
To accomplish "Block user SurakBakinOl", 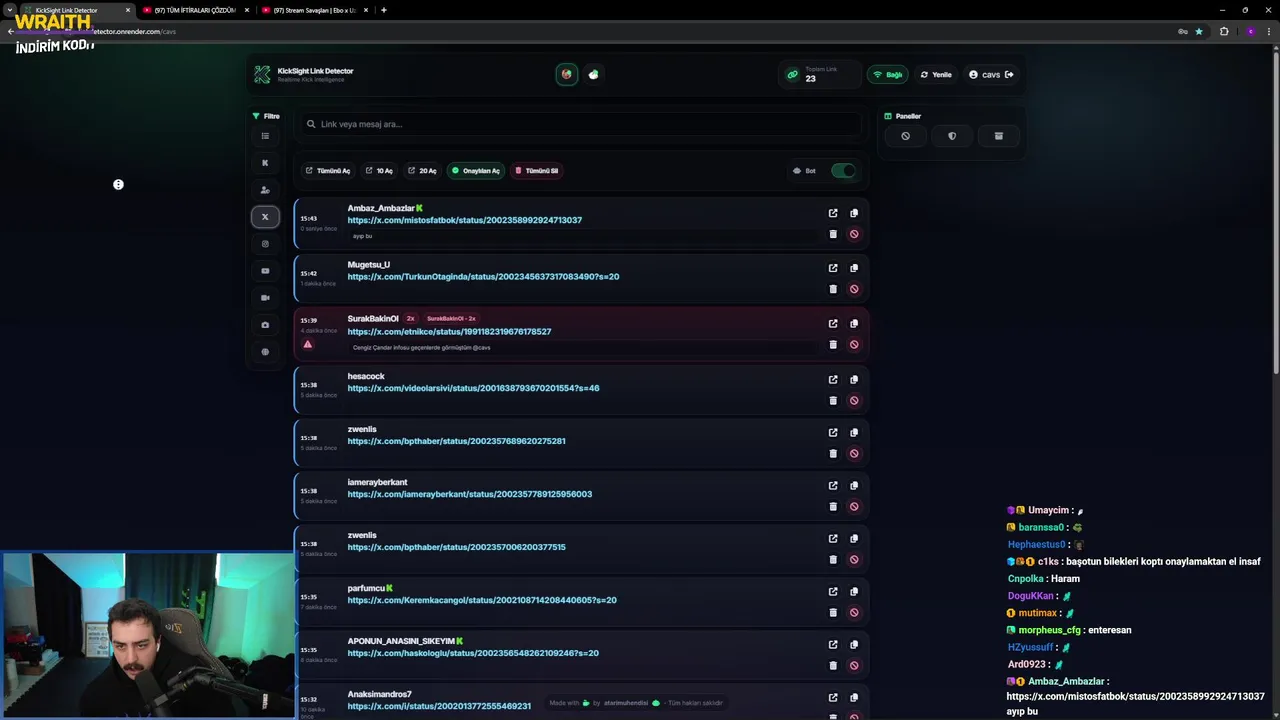I will click(x=854, y=344).
